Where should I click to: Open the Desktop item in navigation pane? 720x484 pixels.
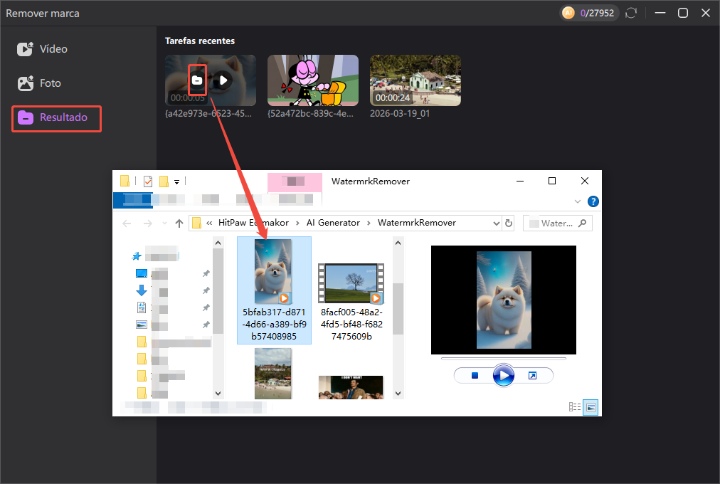141,274
